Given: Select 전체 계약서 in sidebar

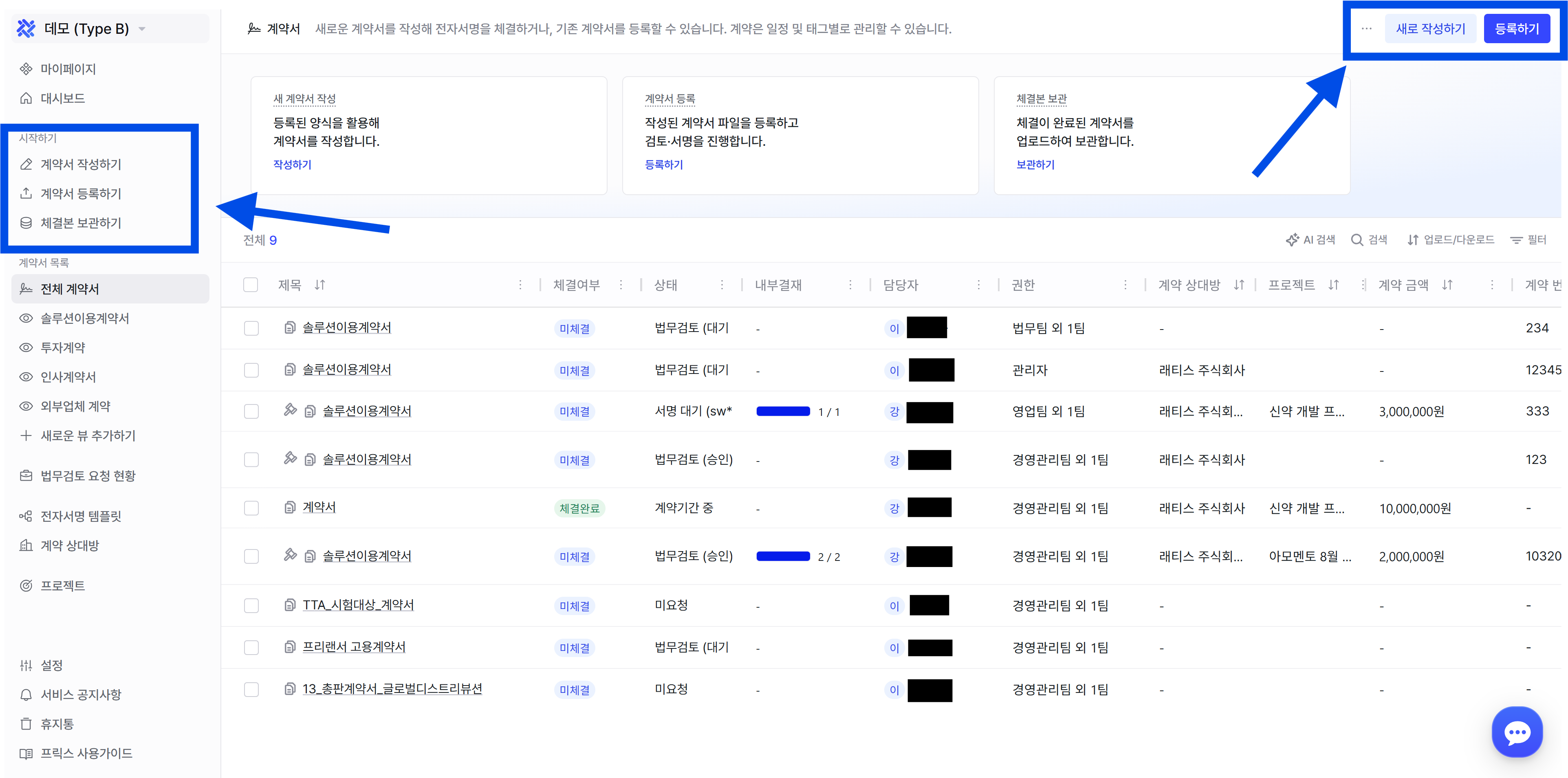Looking at the screenshot, I should (110, 289).
